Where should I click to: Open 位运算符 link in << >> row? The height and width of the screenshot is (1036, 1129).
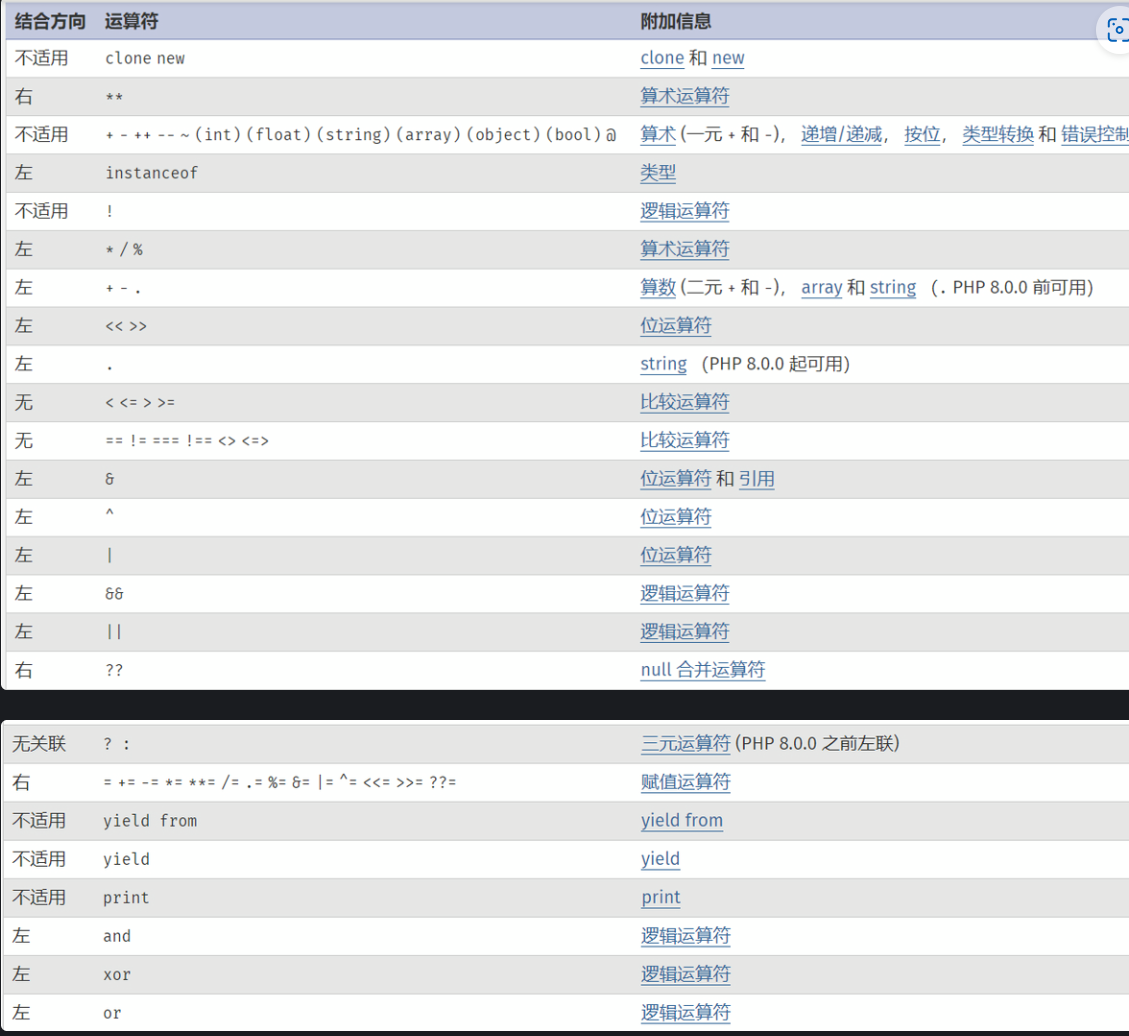click(676, 326)
